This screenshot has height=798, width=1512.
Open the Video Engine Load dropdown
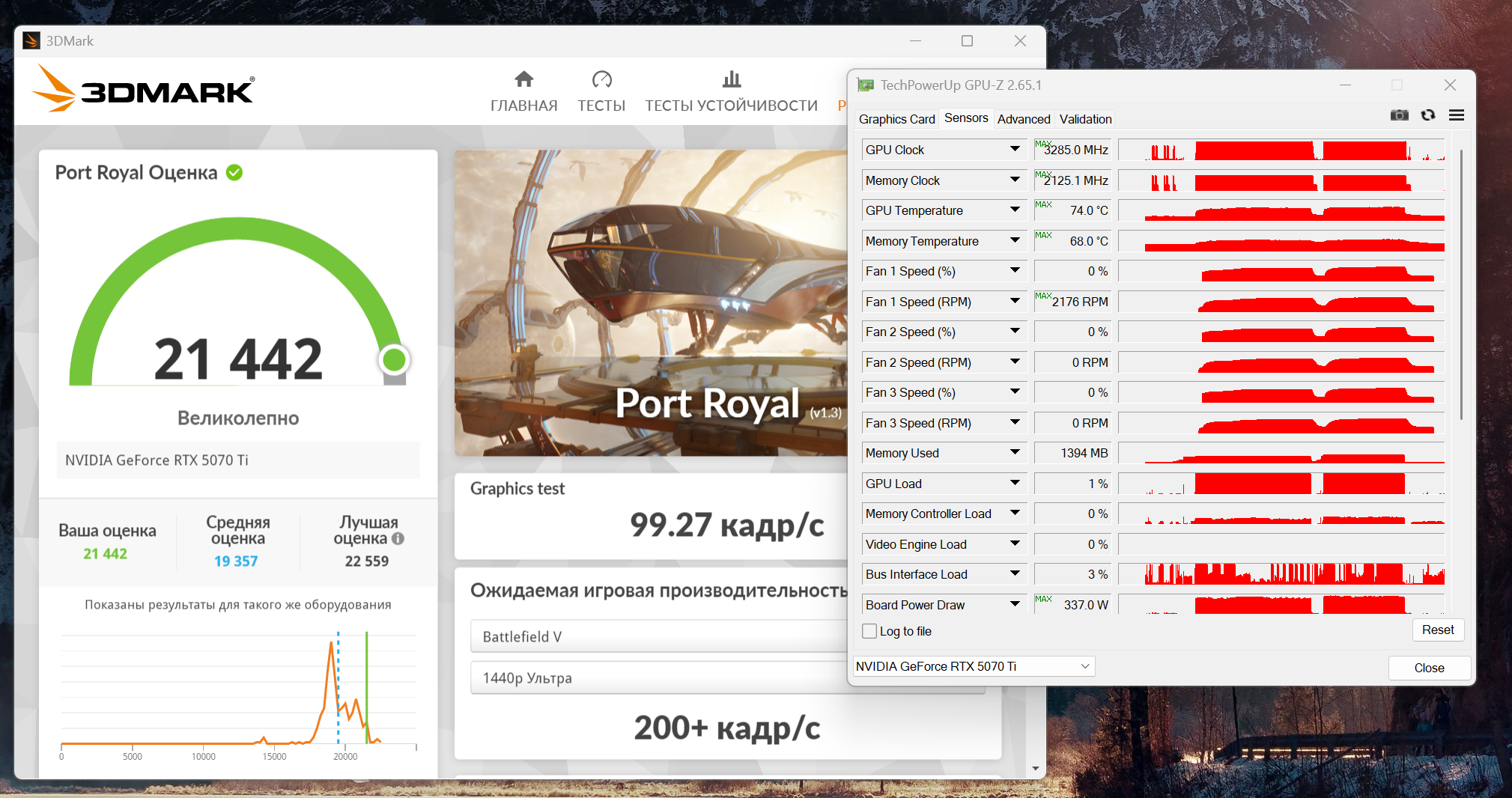[1015, 544]
